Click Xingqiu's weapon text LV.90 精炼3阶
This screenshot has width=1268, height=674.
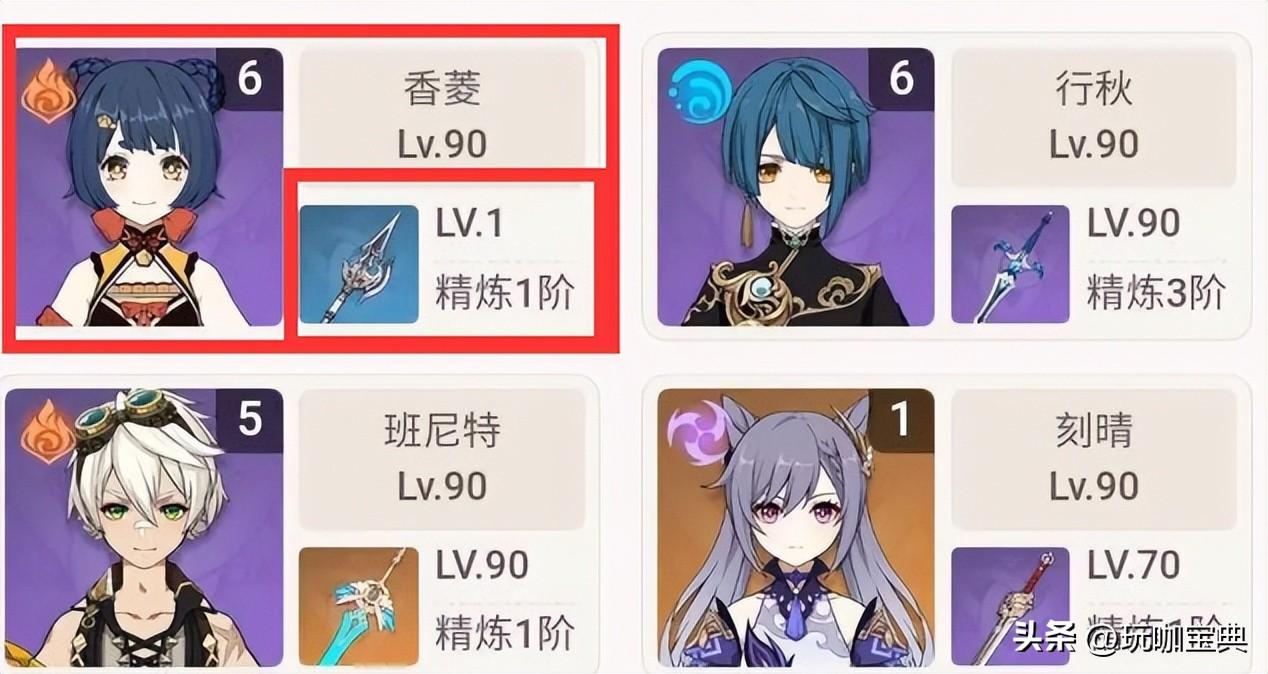pyautogui.click(x=1156, y=258)
